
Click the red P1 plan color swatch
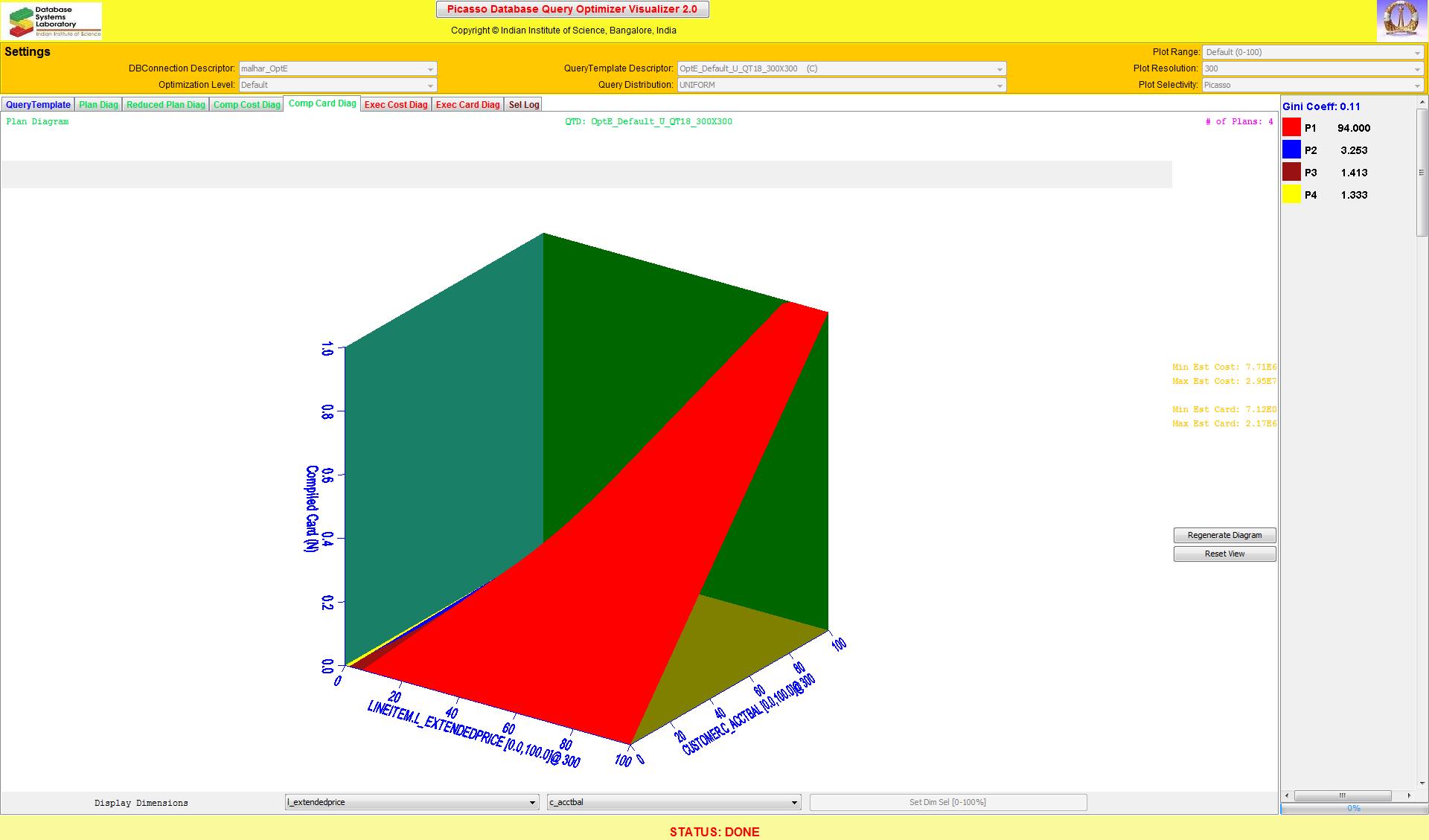(x=1291, y=128)
